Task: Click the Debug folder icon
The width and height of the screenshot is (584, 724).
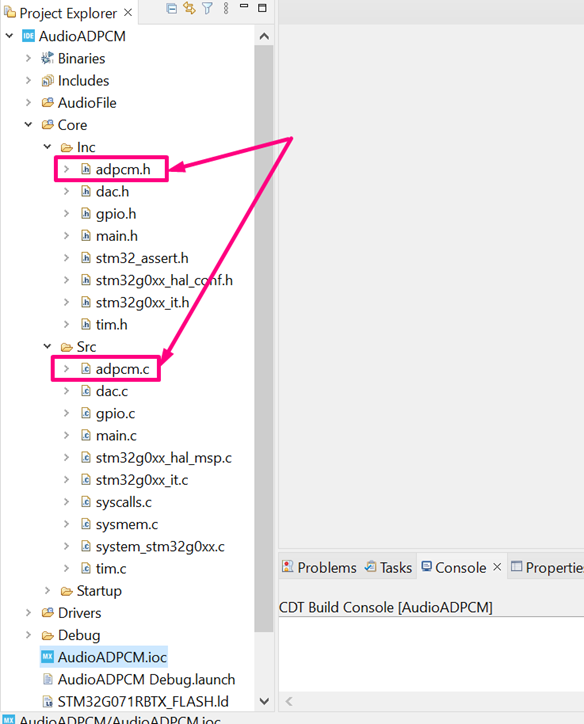Action: pyautogui.click(x=47, y=635)
